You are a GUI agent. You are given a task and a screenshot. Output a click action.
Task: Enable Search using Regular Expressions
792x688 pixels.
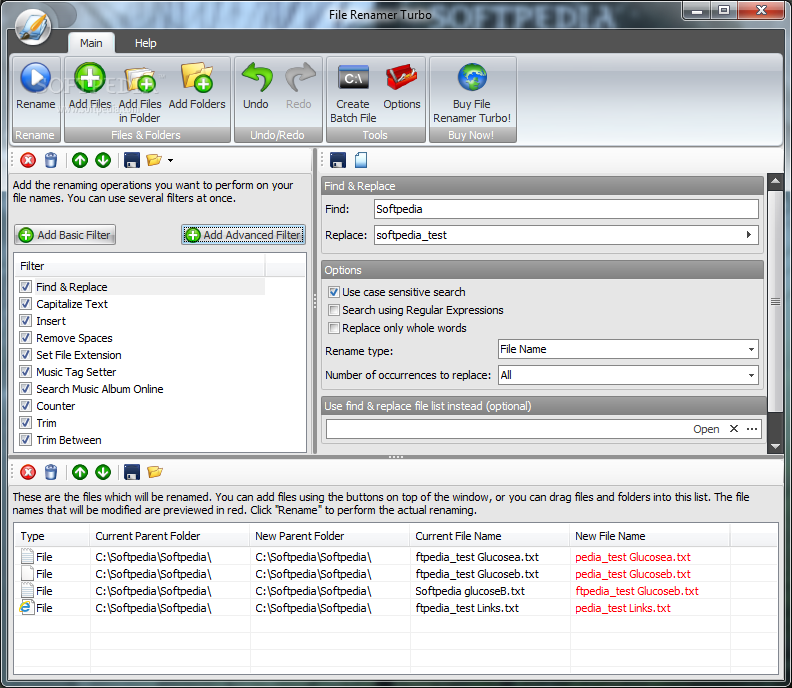pyautogui.click(x=334, y=310)
